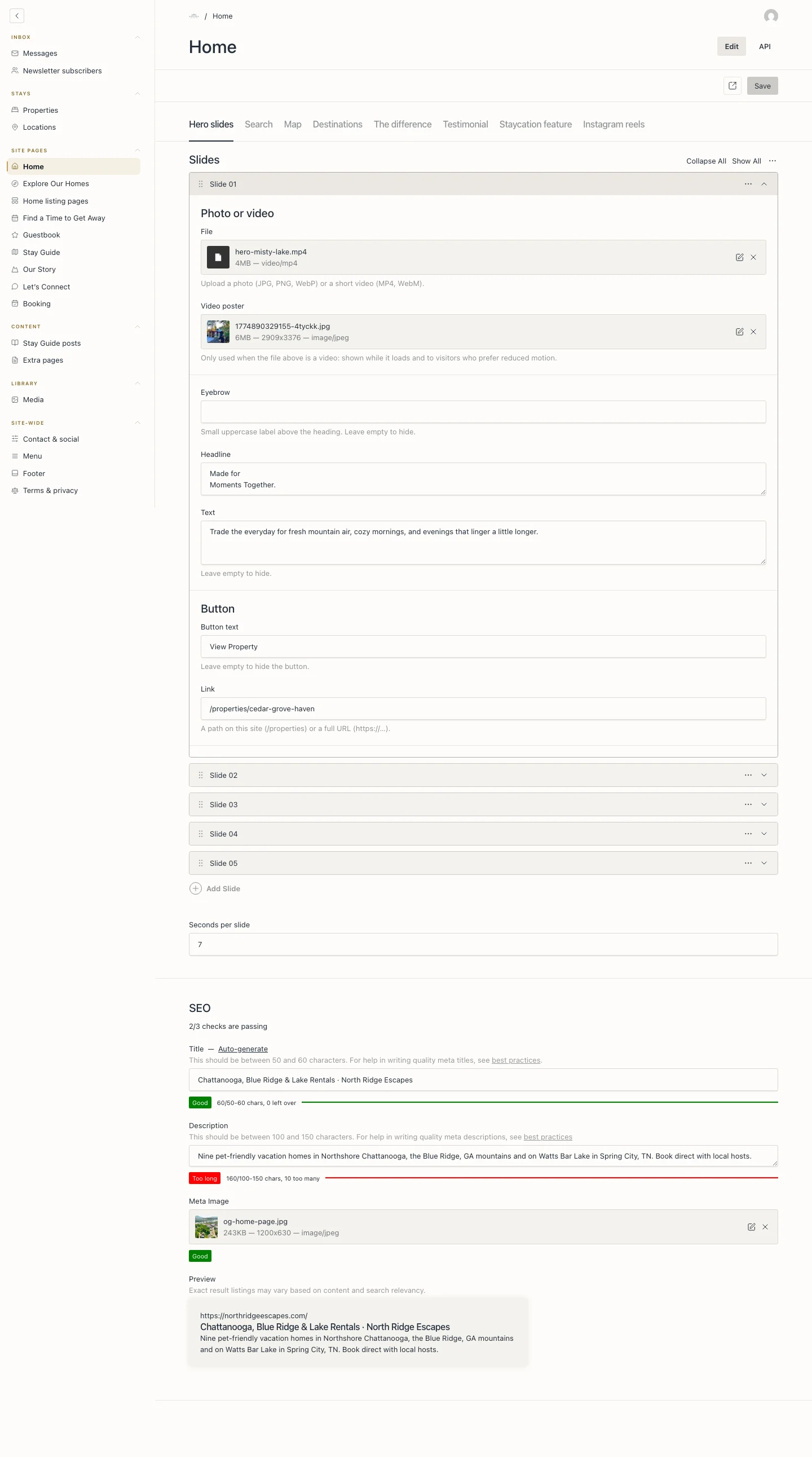The image size is (812, 1457).
Task: Expand Slide 03 panel
Action: click(x=764, y=804)
